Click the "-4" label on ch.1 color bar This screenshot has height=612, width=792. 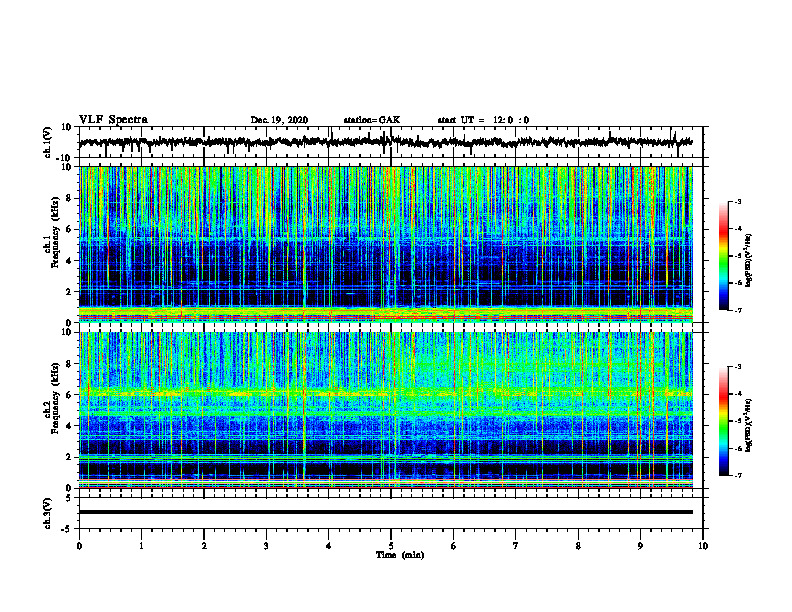[x=737, y=229]
